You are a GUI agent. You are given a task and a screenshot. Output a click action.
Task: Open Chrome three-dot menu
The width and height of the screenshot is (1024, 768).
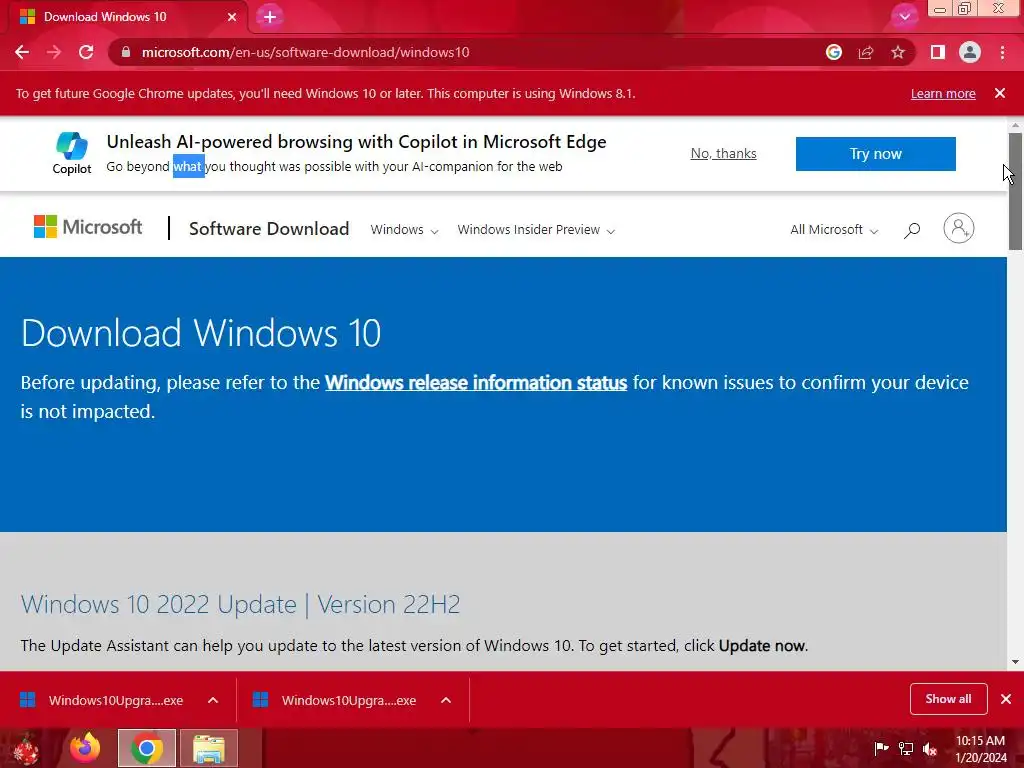pyautogui.click(x=1002, y=52)
